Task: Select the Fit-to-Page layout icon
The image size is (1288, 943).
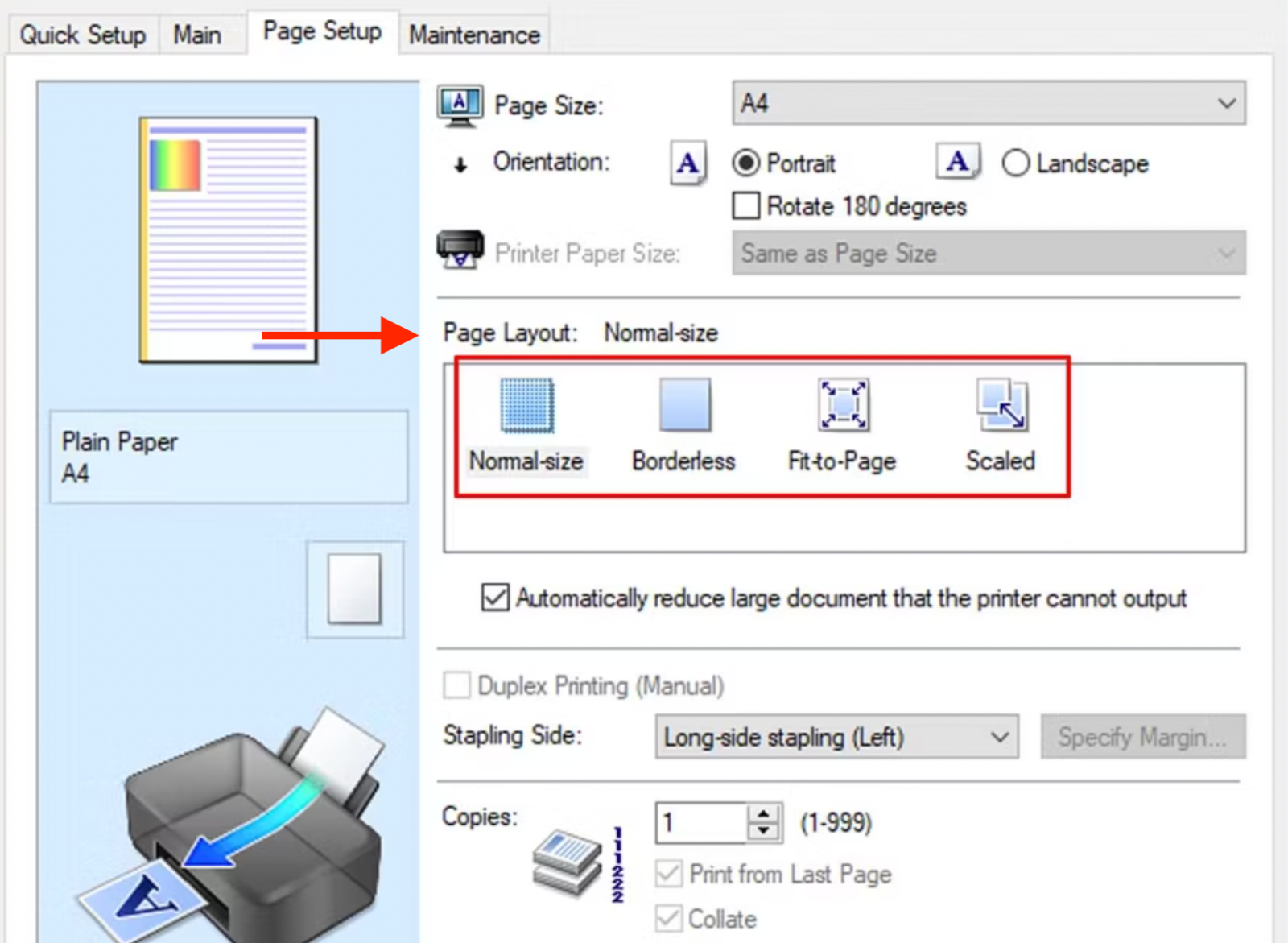Action: [841, 405]
